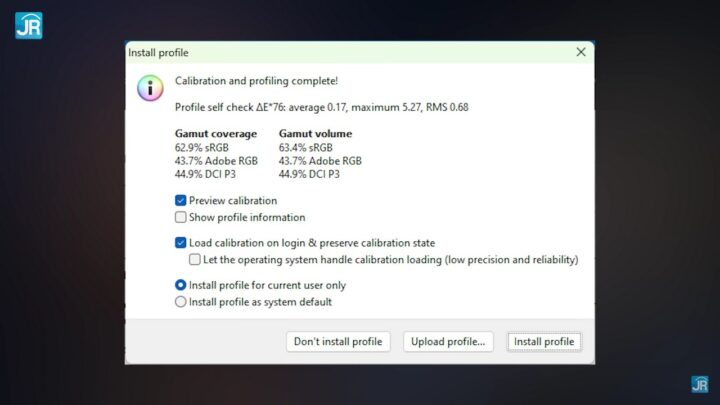Enable Show profile information
This screenshot has height=405, width=720.
181,217
